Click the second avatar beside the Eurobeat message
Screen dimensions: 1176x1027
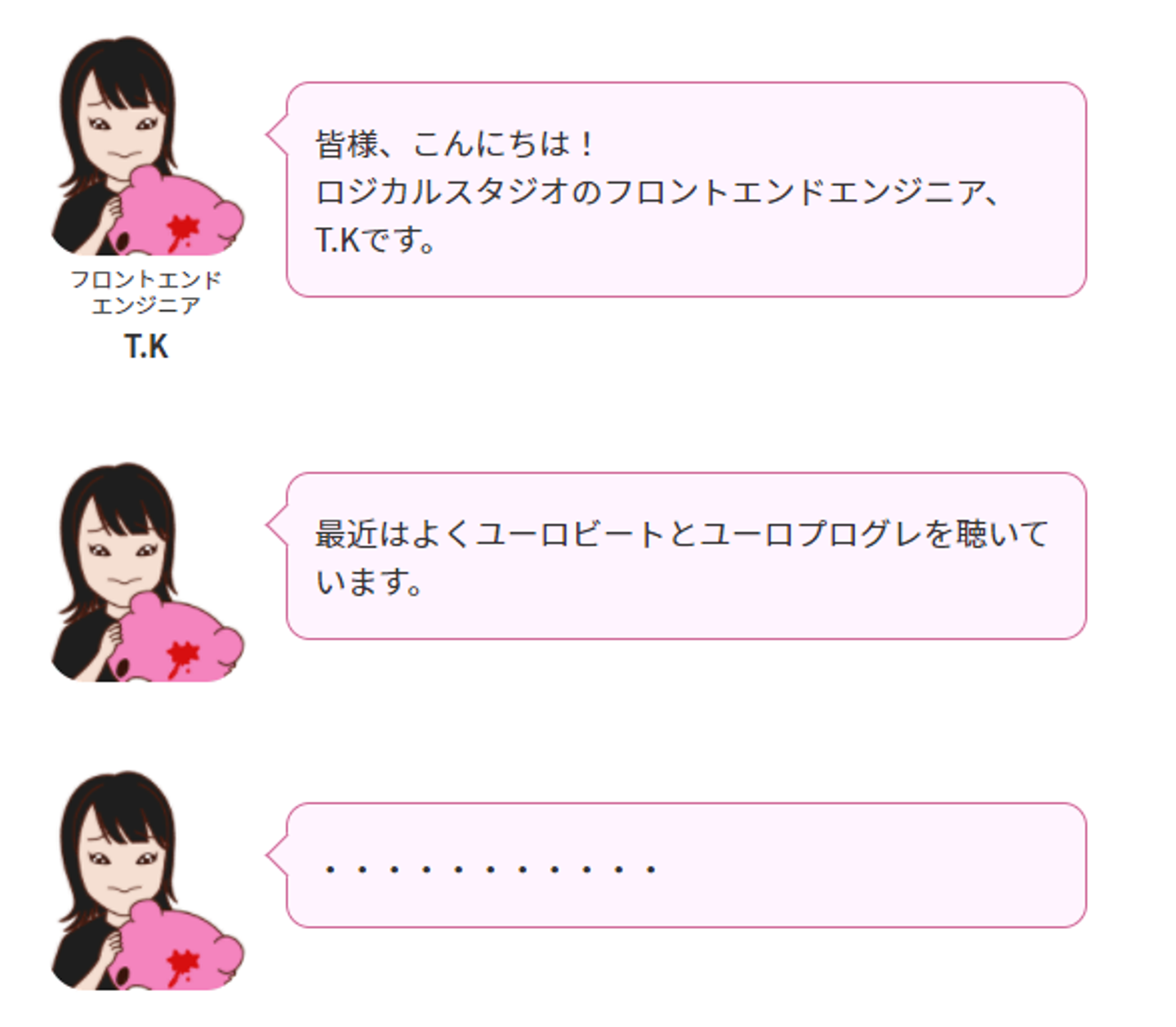(x=147, y=572)
